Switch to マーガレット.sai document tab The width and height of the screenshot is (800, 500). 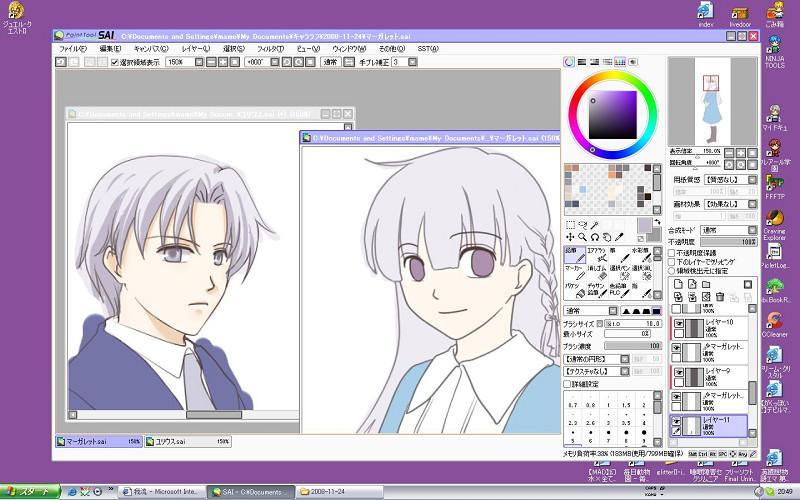(98, 441)
